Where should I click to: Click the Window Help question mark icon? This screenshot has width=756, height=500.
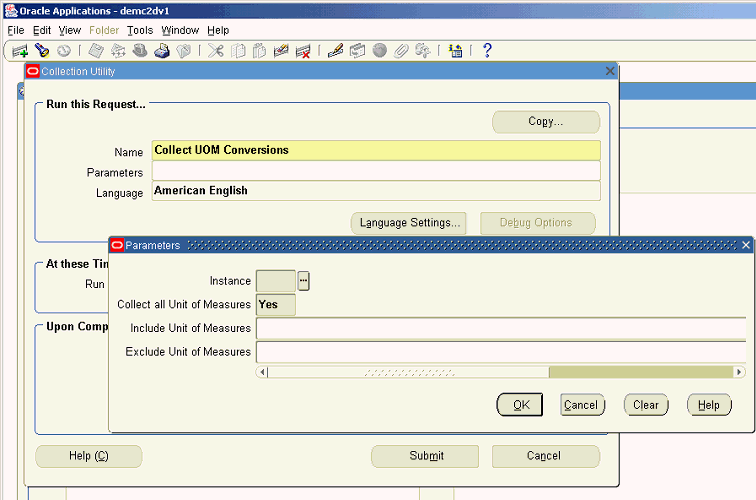487,50
